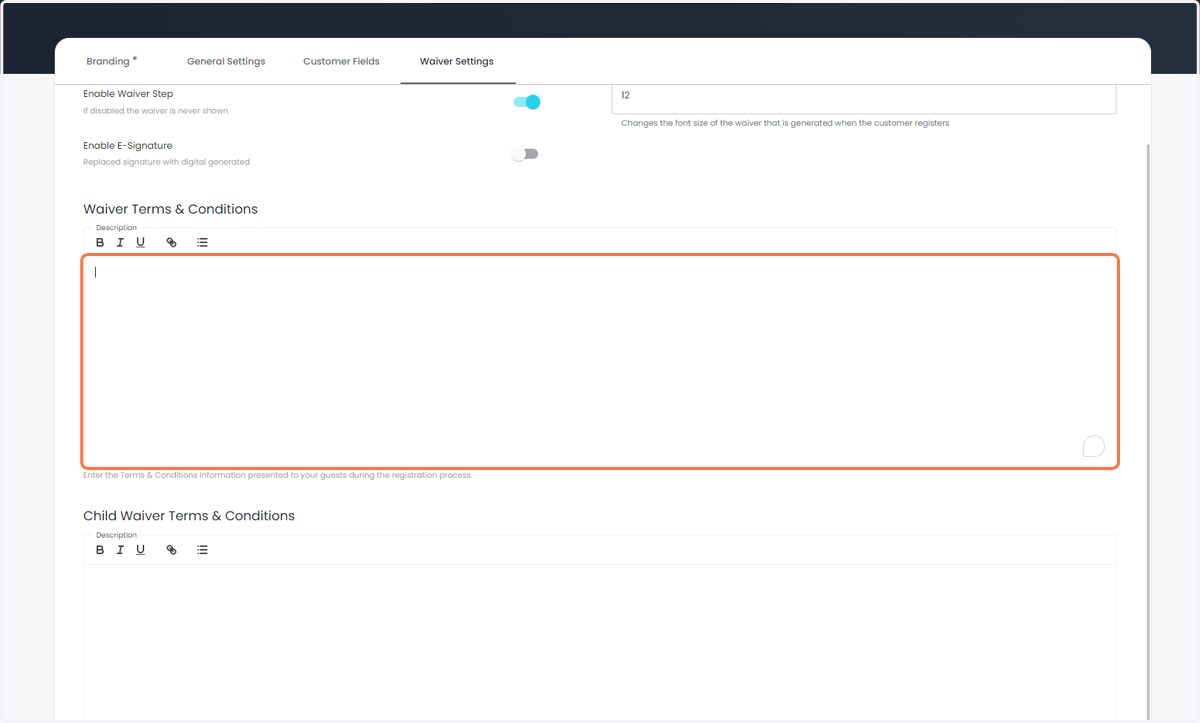Click the 'Waiver Terms & Conditions' heading
Screen dimensions: 1200x723
pyautogui.click(x=170, y=209)
